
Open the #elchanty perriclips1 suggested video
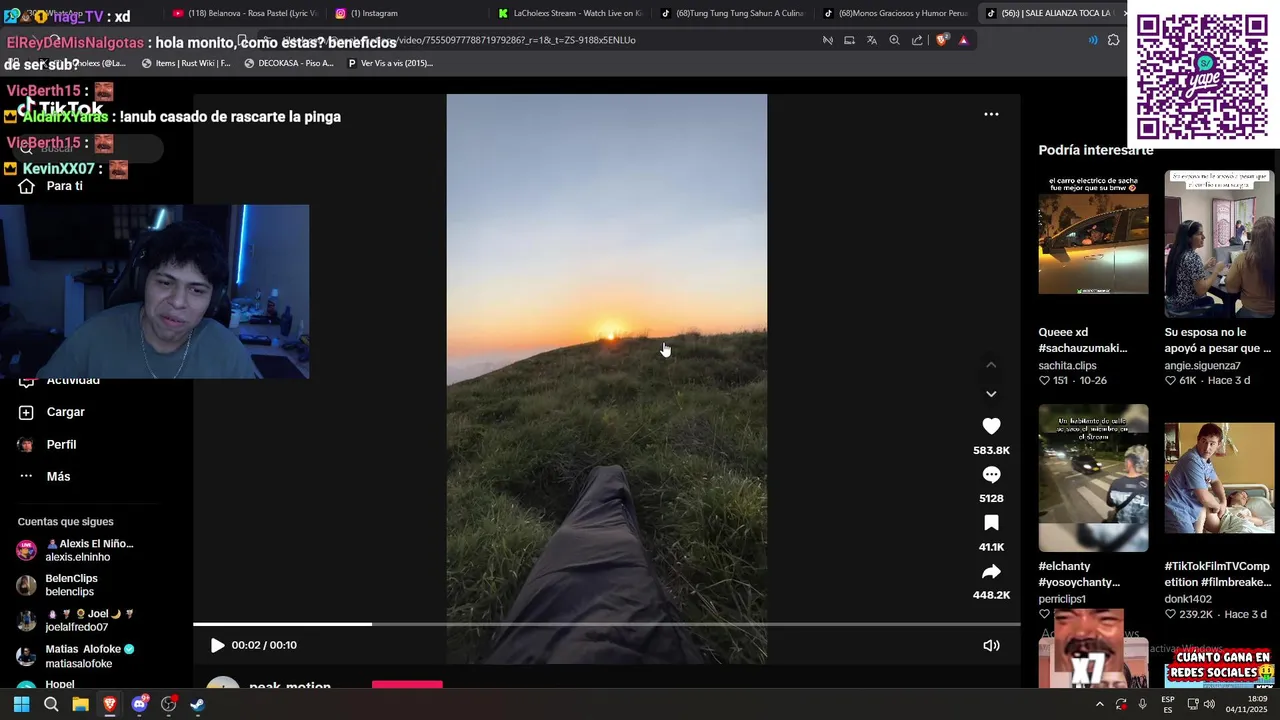click(1093, 478)
